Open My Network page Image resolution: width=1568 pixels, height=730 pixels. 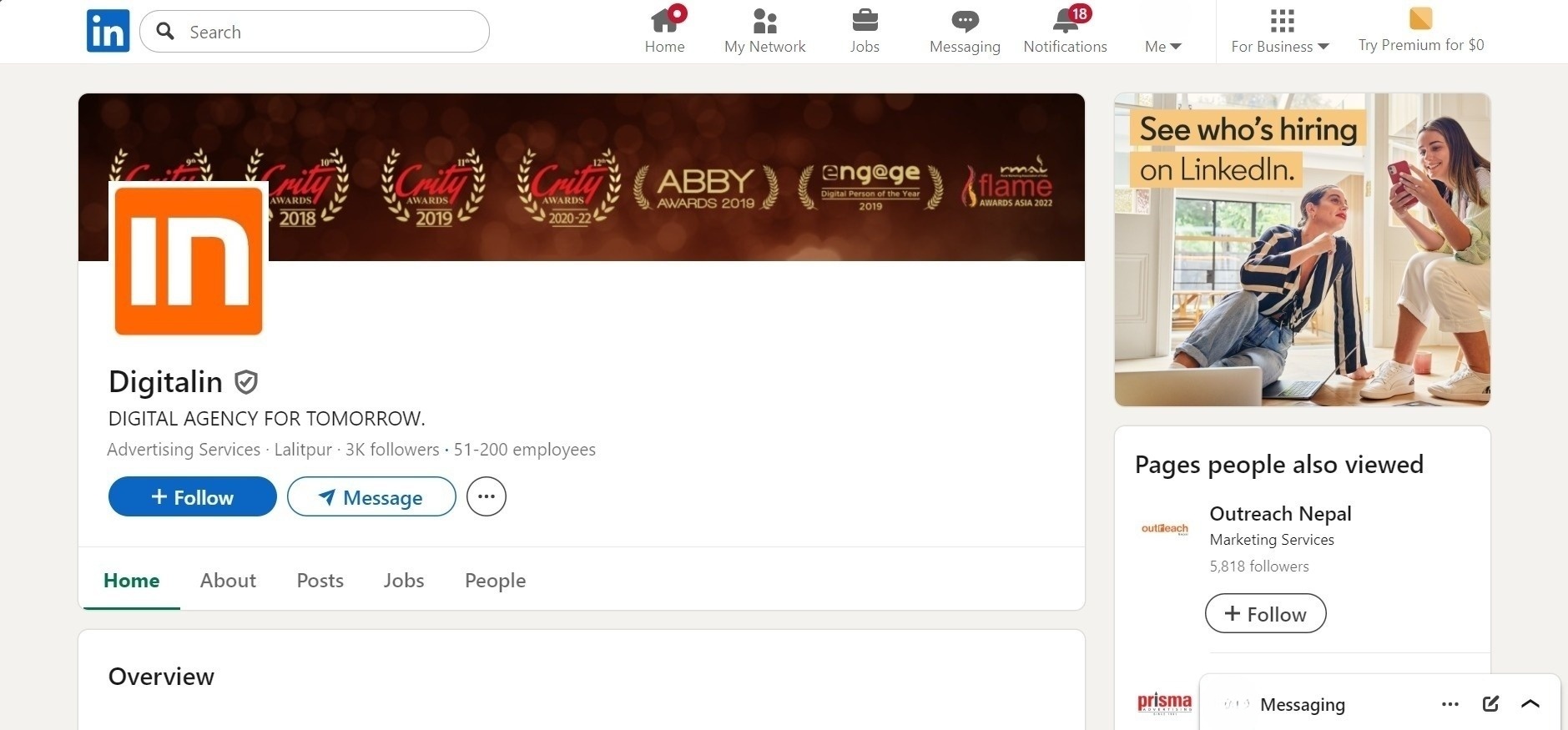[x=764, y=31]
